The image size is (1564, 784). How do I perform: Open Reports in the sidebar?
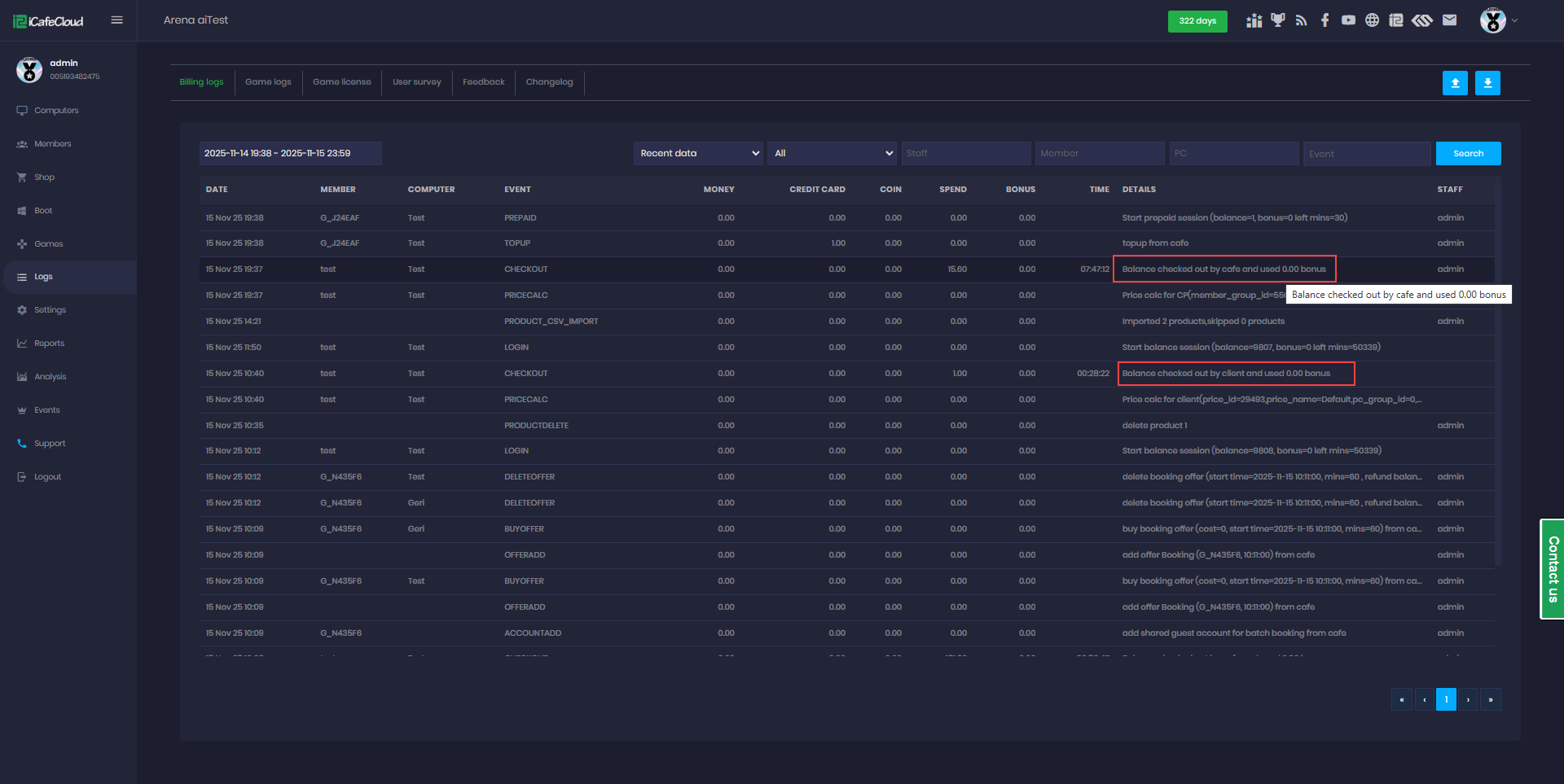pyautogui.click(x=49, y=344)
